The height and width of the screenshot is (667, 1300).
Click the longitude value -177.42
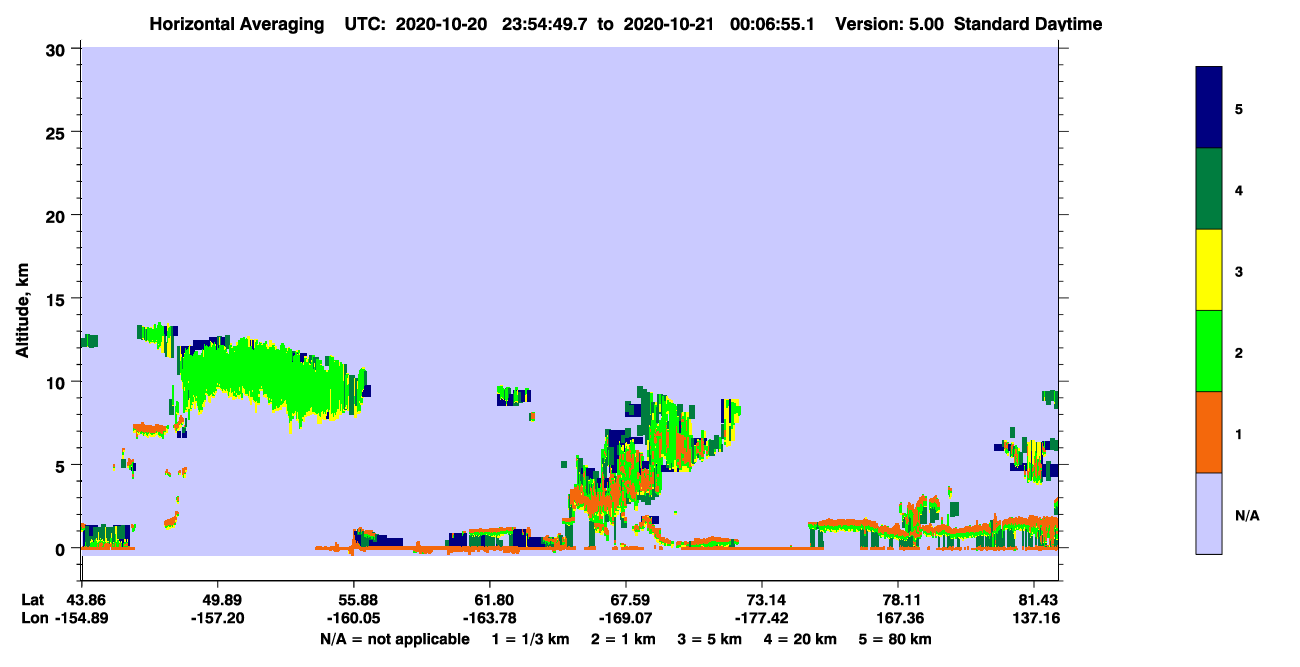click(x=761, y=619)
